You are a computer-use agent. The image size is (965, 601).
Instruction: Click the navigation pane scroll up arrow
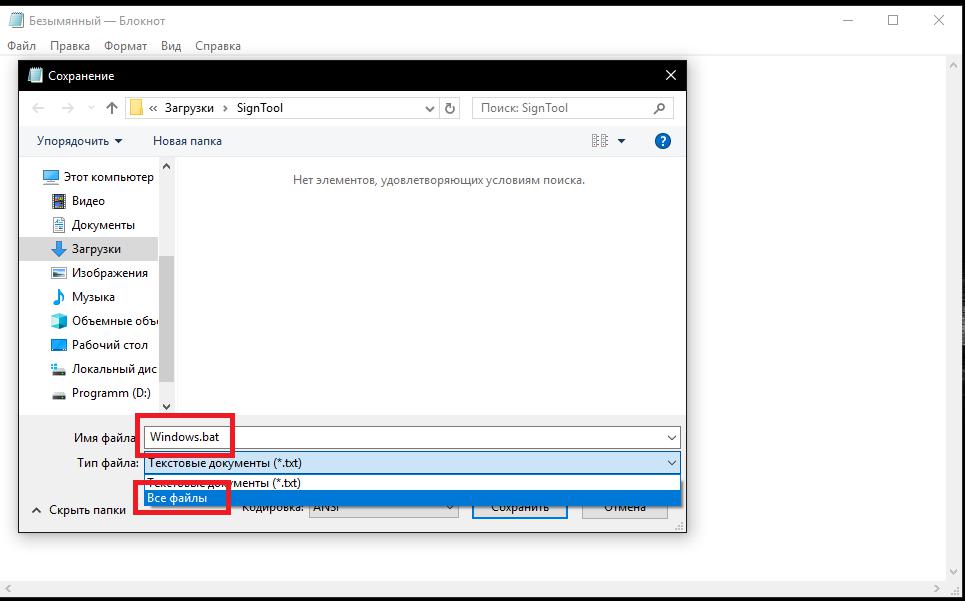(166, 167)
